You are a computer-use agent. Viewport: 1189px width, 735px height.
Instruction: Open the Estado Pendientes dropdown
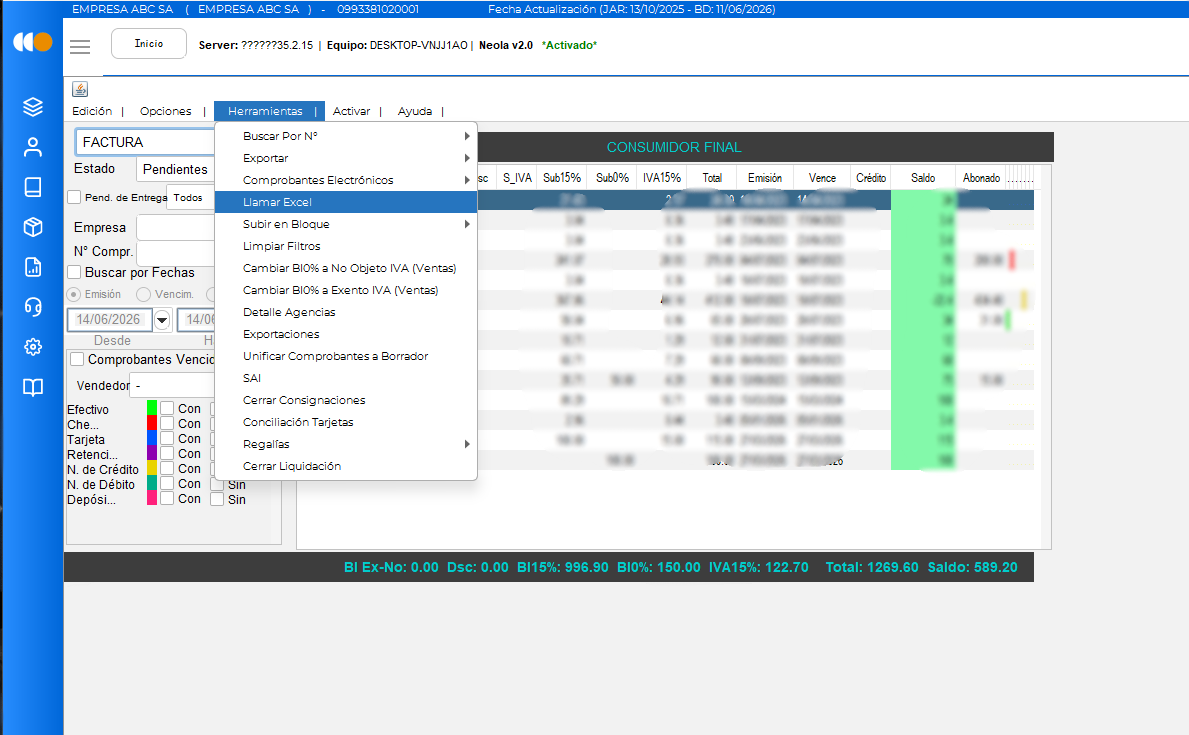[x=176, y=169]
